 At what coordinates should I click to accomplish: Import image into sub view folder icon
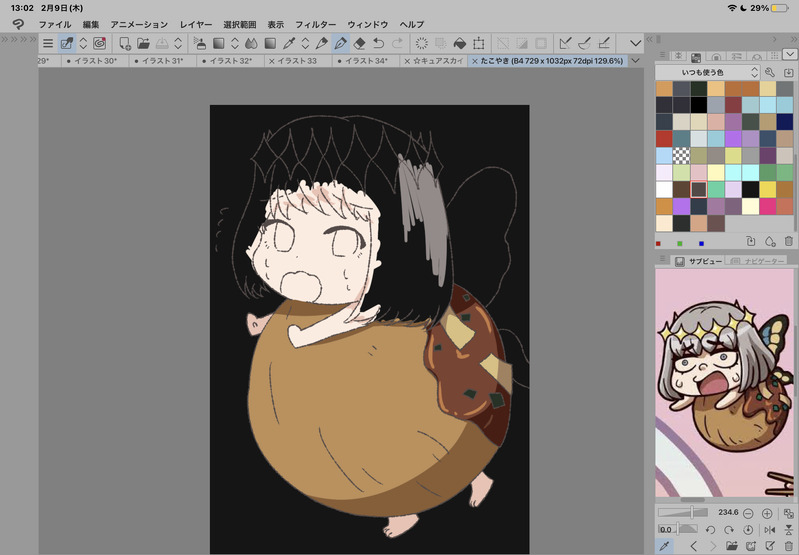point(732,546)
